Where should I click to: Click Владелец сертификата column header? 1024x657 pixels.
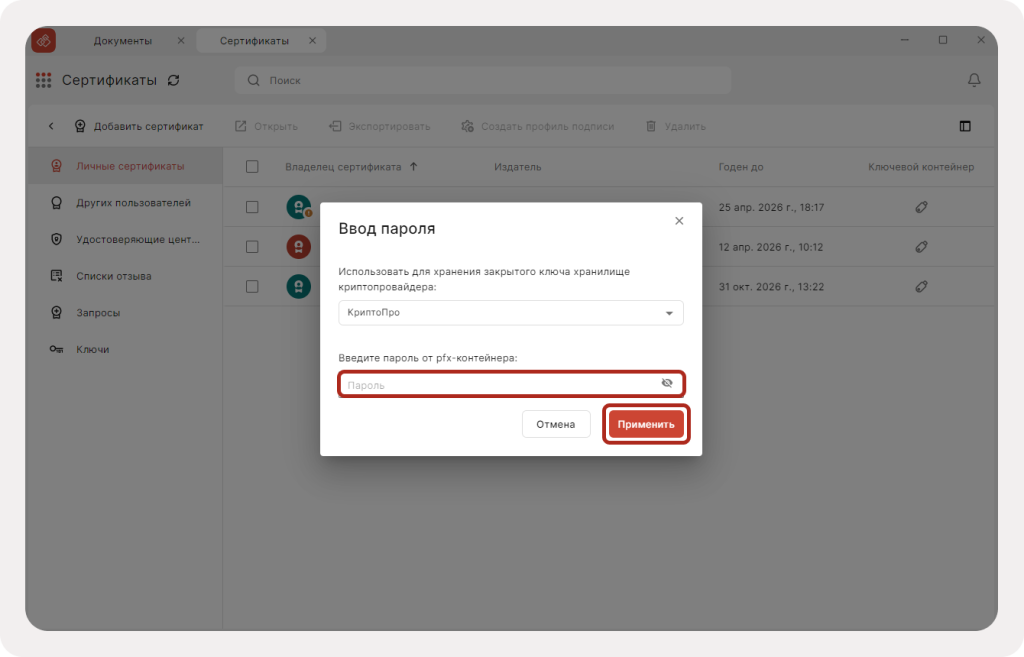pos(343,167)
